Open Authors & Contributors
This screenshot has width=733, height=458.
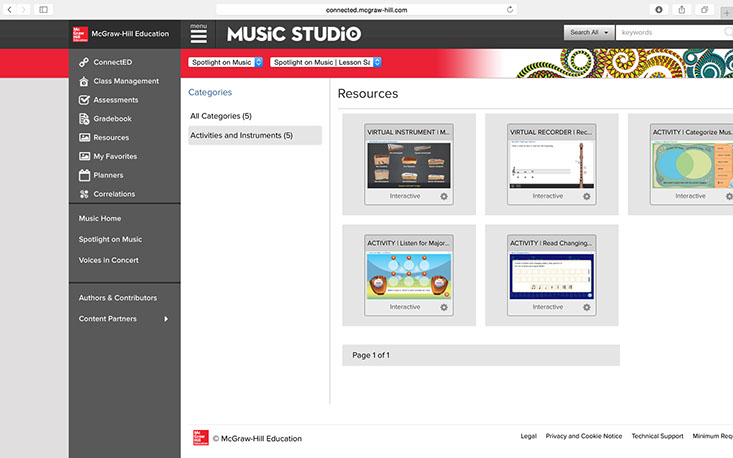point(118,298)
